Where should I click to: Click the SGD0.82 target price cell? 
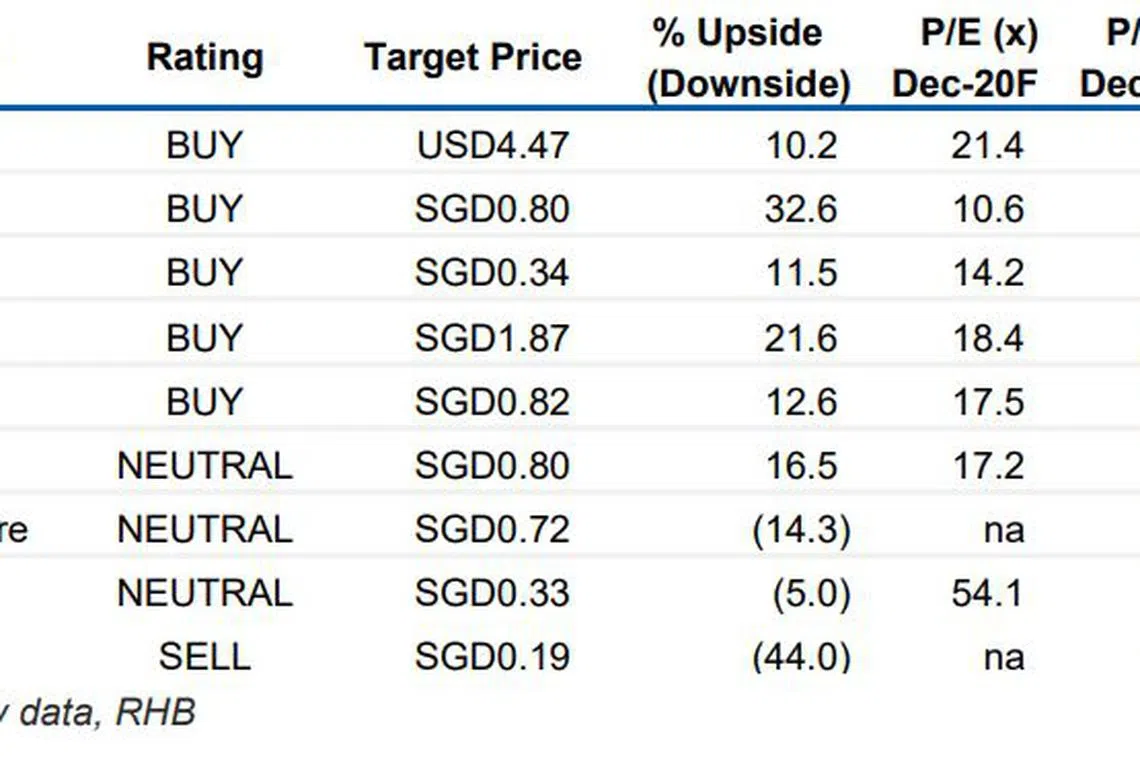pyautogui.click(x=492, y=402)
